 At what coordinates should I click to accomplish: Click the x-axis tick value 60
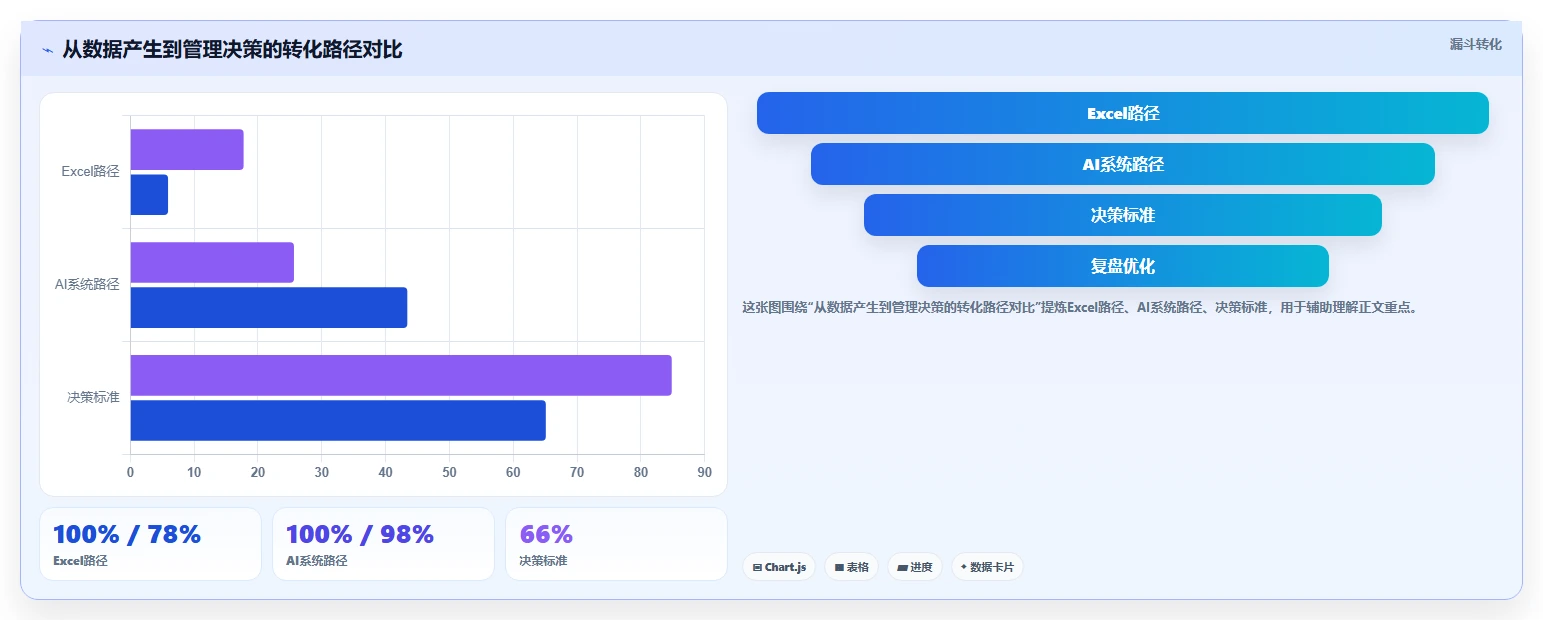coord(513,472)
